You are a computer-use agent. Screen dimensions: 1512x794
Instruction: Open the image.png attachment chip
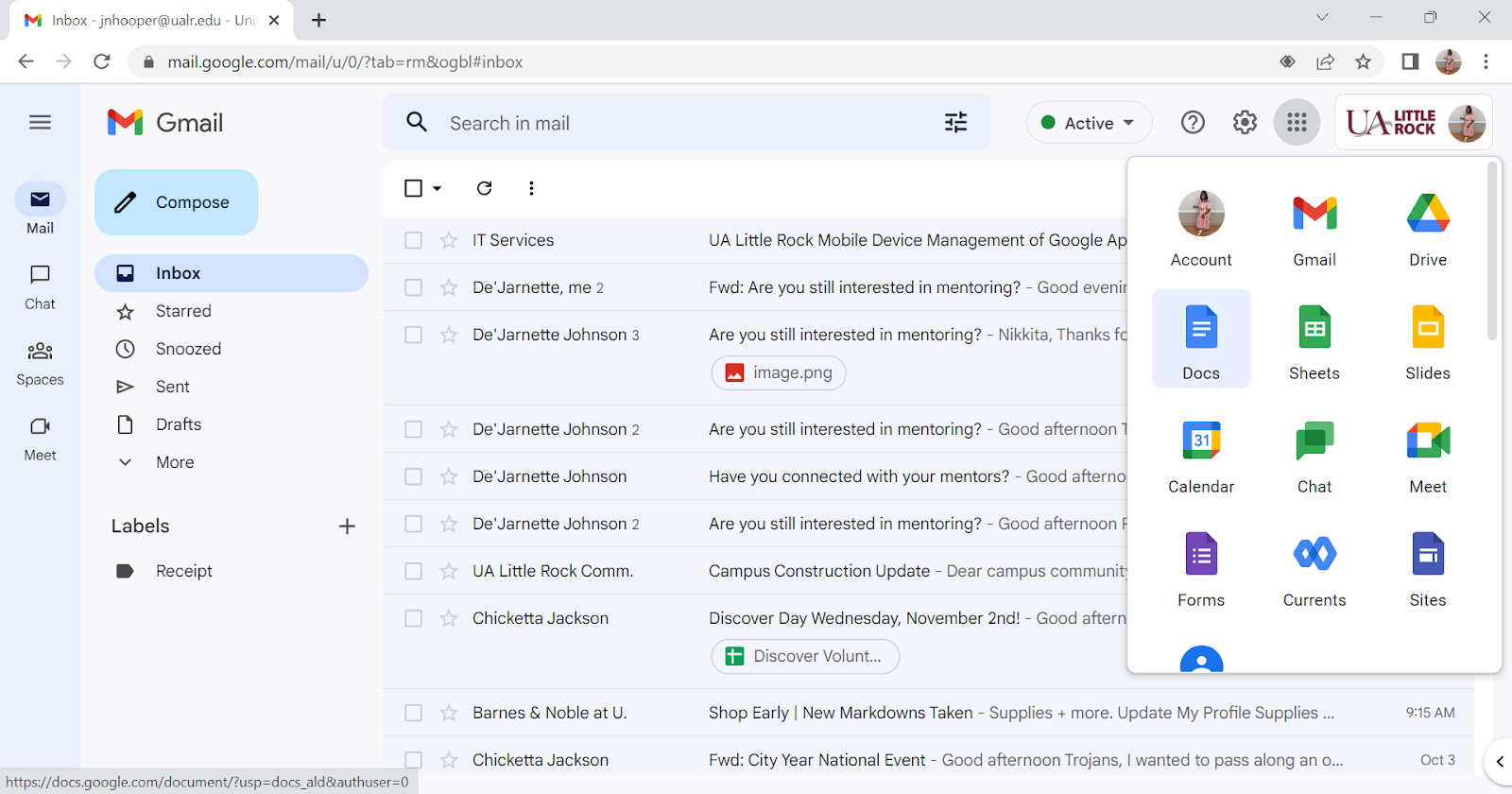(x=779, y=372)
